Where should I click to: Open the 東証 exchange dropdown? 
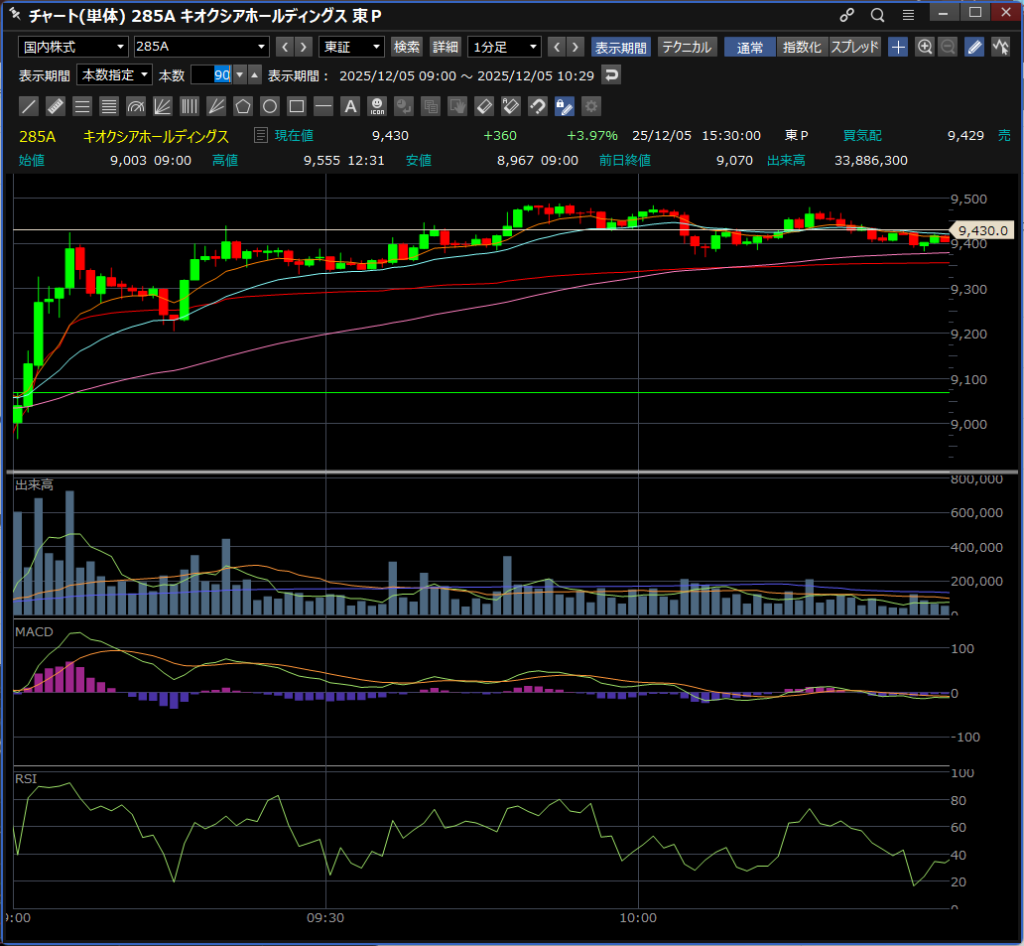click(351, 47)
